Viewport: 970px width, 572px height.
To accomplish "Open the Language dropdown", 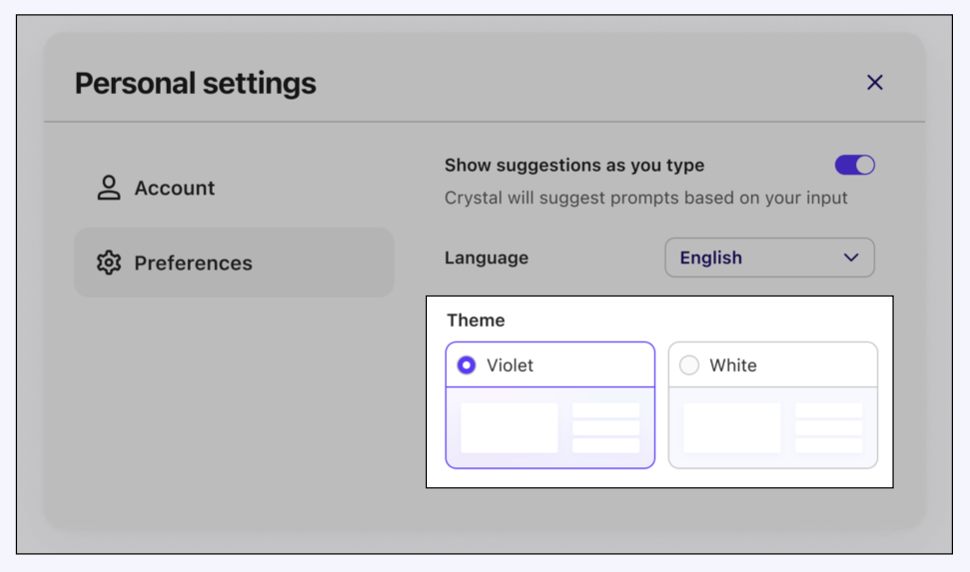I will pos(769,258).
